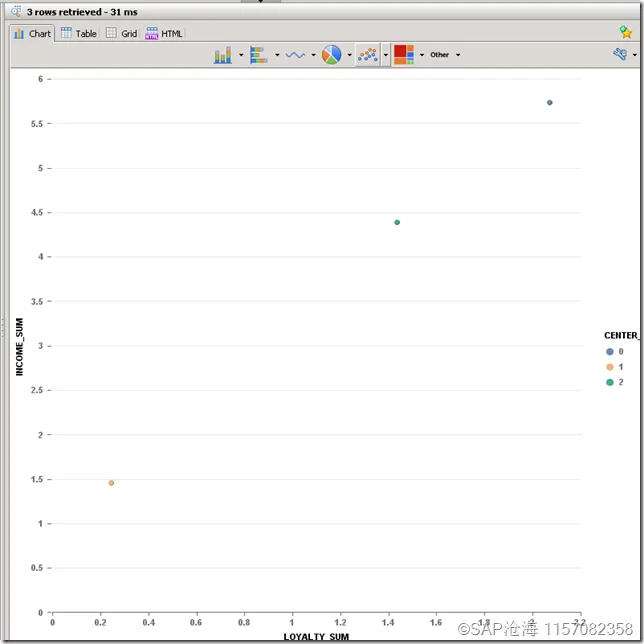Open the Other chart types menu
This screenshot has height=644, width=644.
tap(445, 55)
